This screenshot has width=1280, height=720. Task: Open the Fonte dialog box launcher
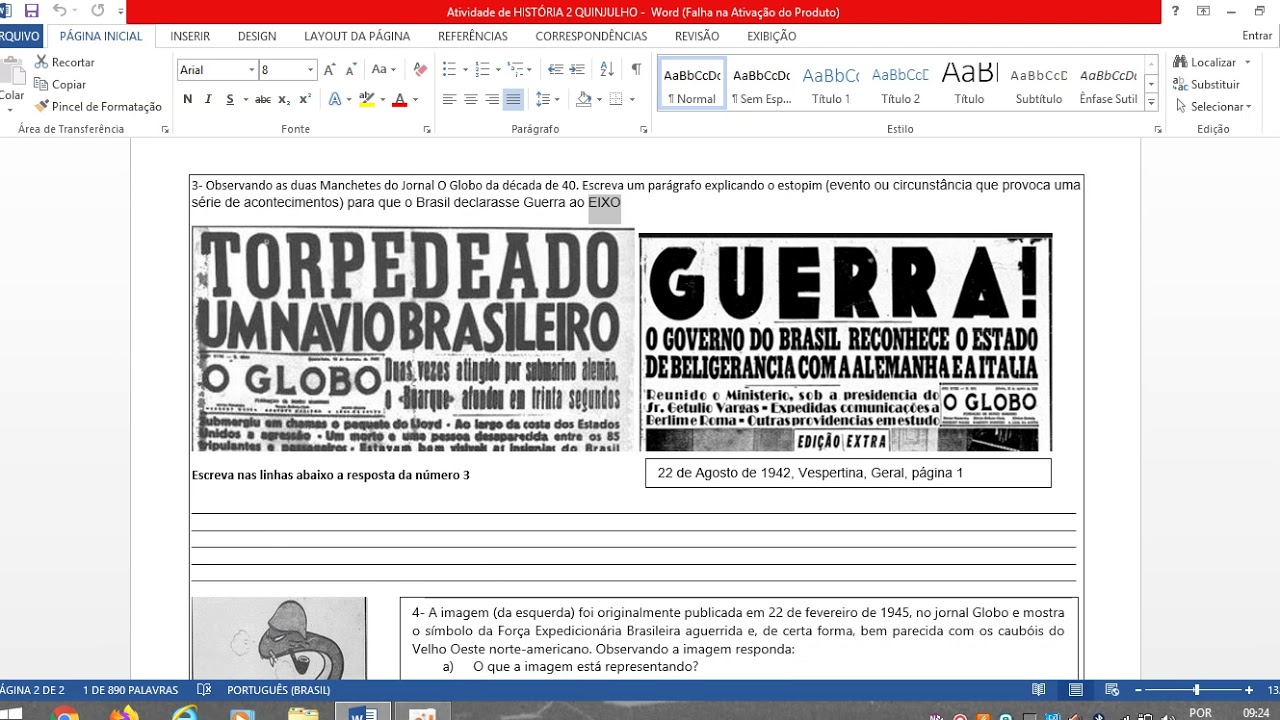[x=427, y=130]
